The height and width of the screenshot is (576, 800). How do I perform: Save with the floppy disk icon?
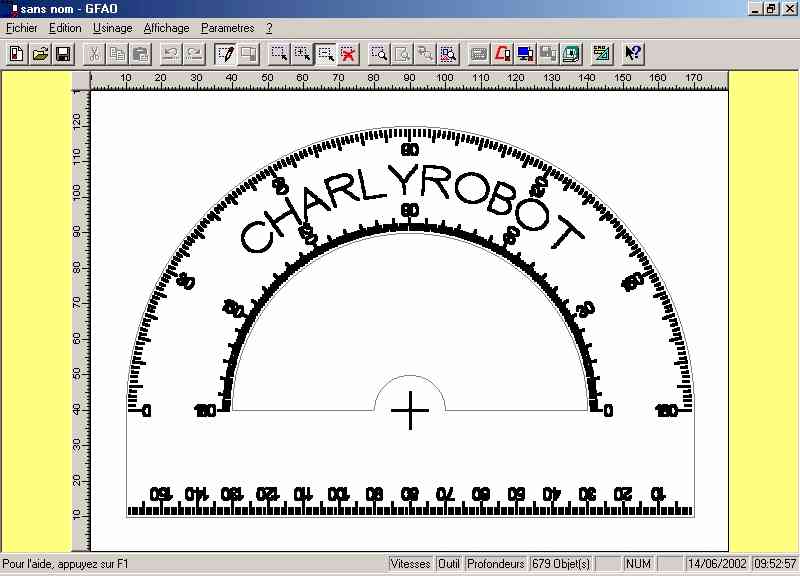[63, 54]
